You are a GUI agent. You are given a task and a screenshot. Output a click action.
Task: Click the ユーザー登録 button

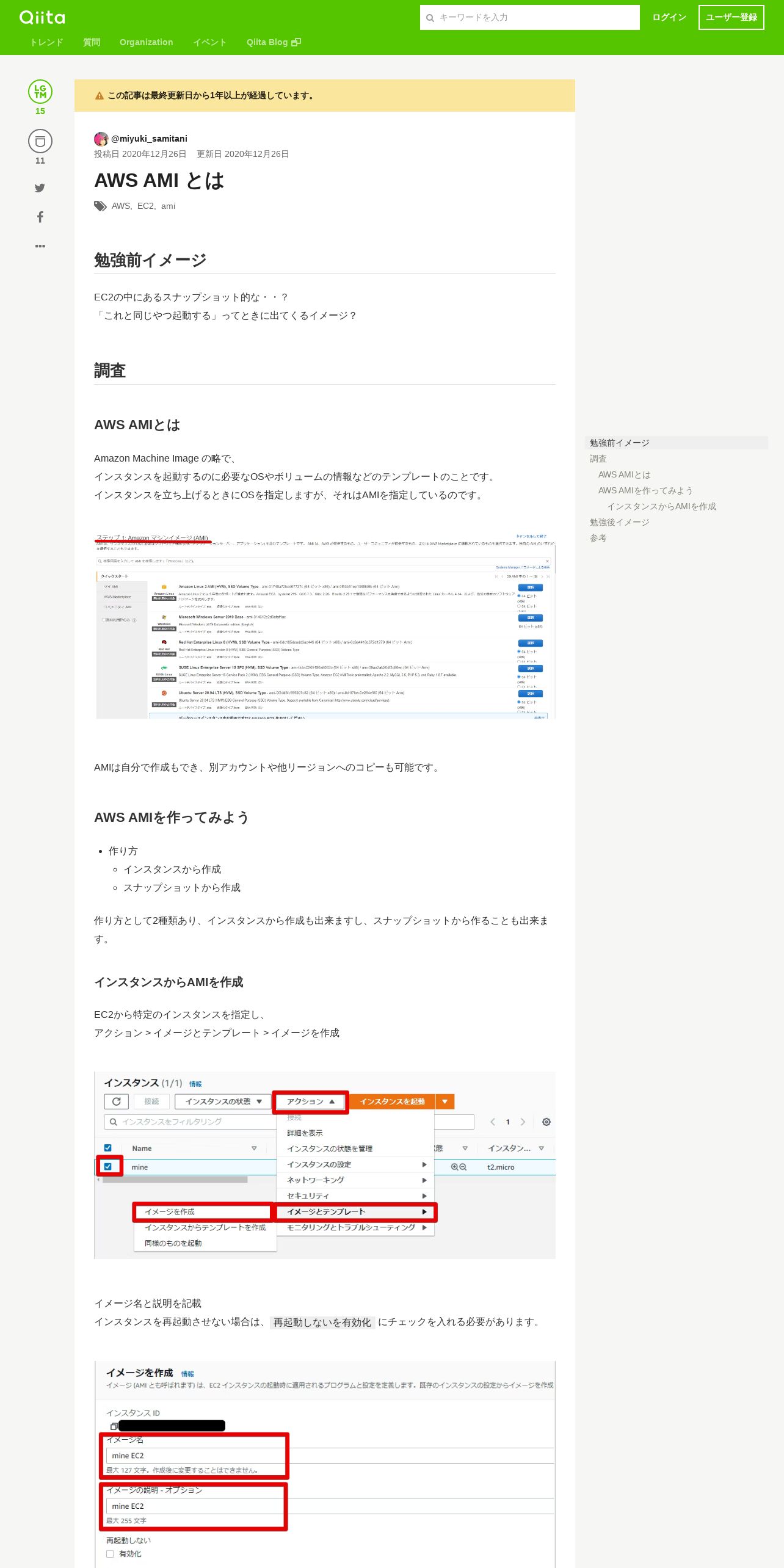(731, 17)
